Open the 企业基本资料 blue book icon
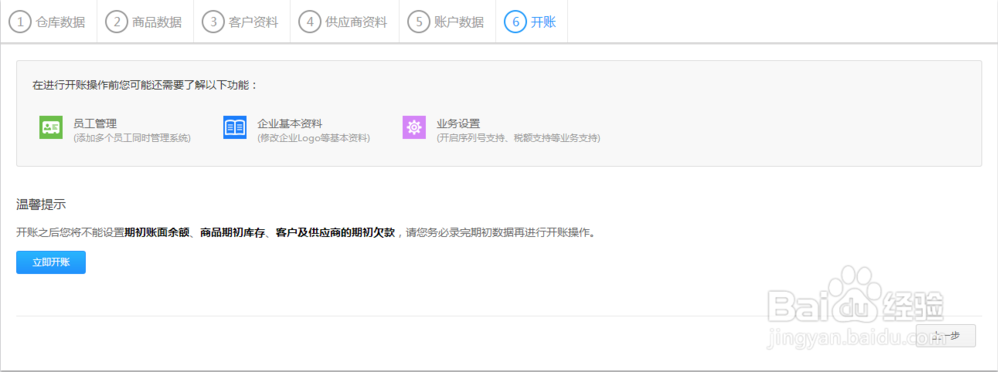998x372 pixels. (234, 127)
